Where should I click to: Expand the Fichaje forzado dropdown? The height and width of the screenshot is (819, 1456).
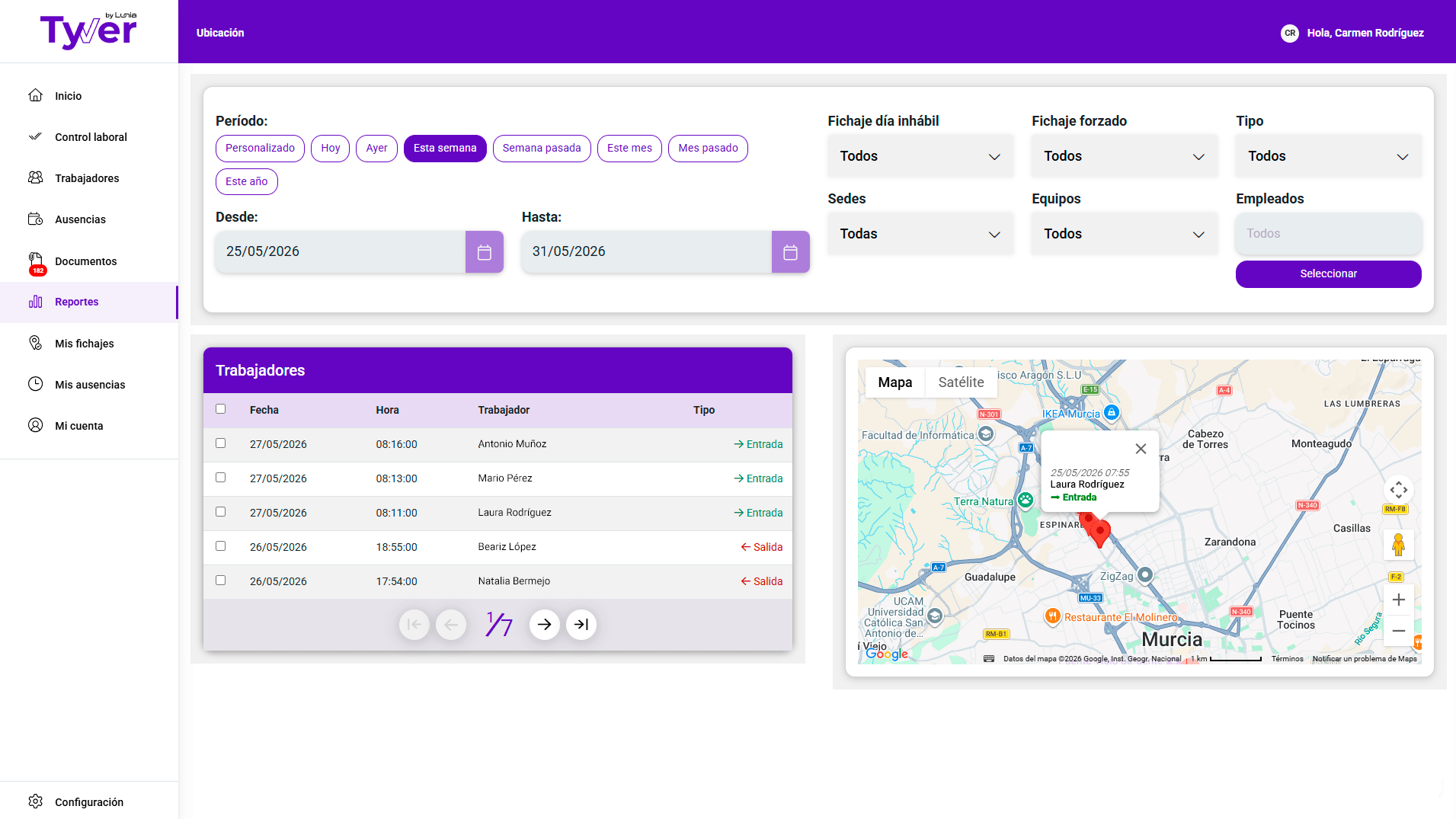(x=1125, y=156)
